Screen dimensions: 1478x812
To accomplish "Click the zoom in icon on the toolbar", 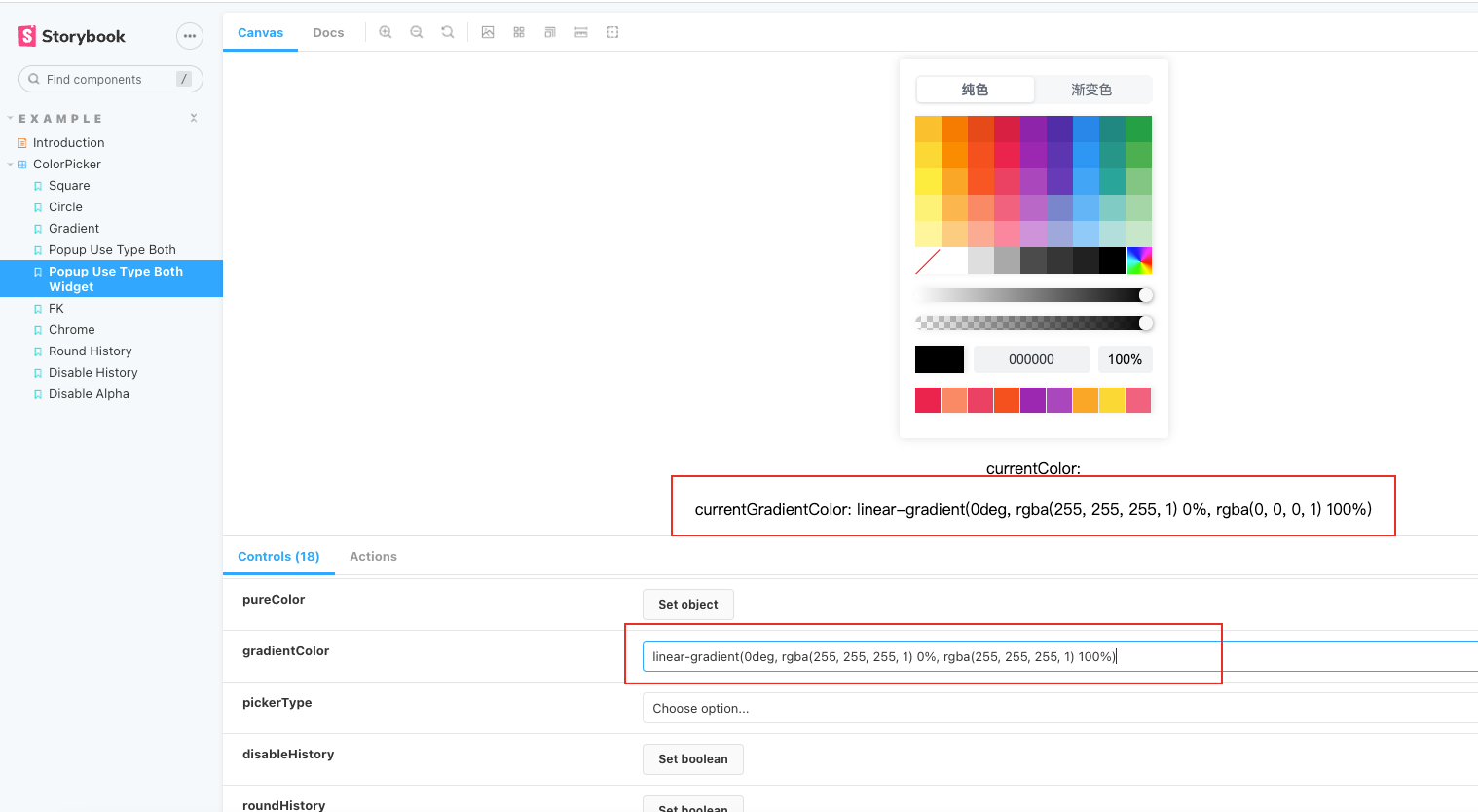I will tap(386, 31).
